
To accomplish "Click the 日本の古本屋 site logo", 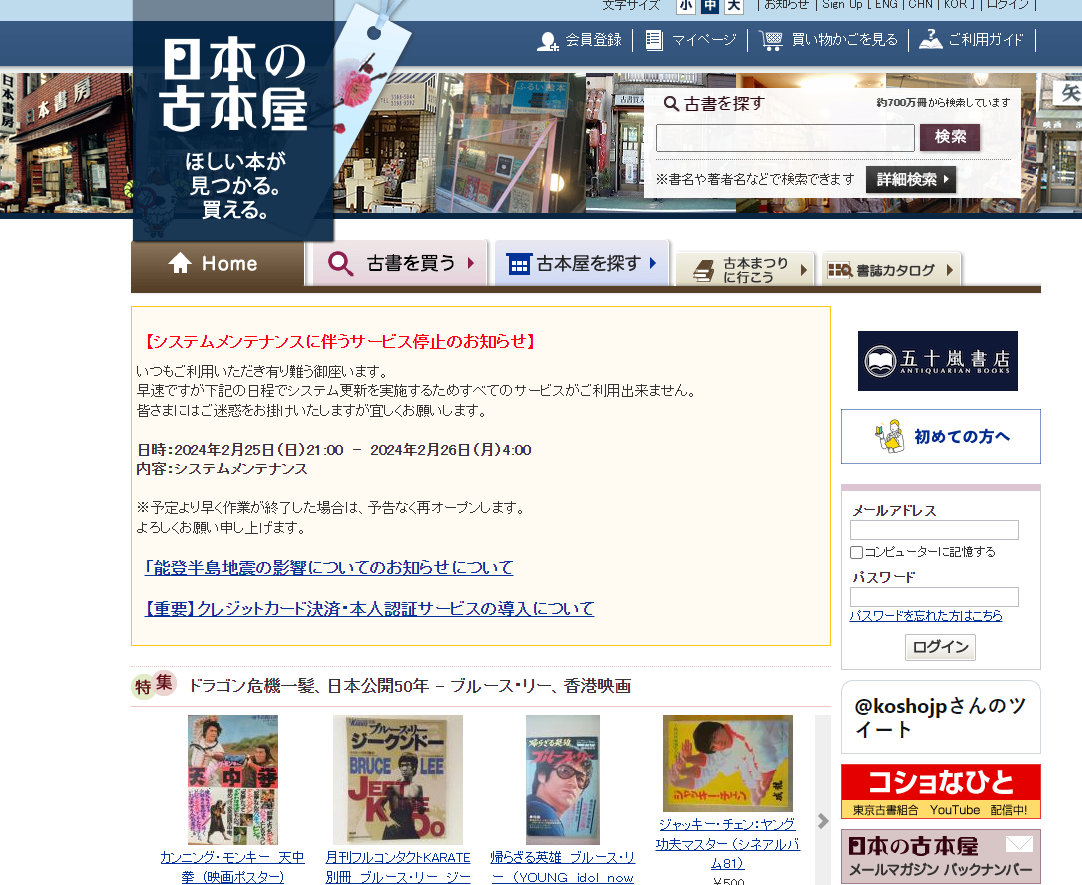I will pos(234,87).
